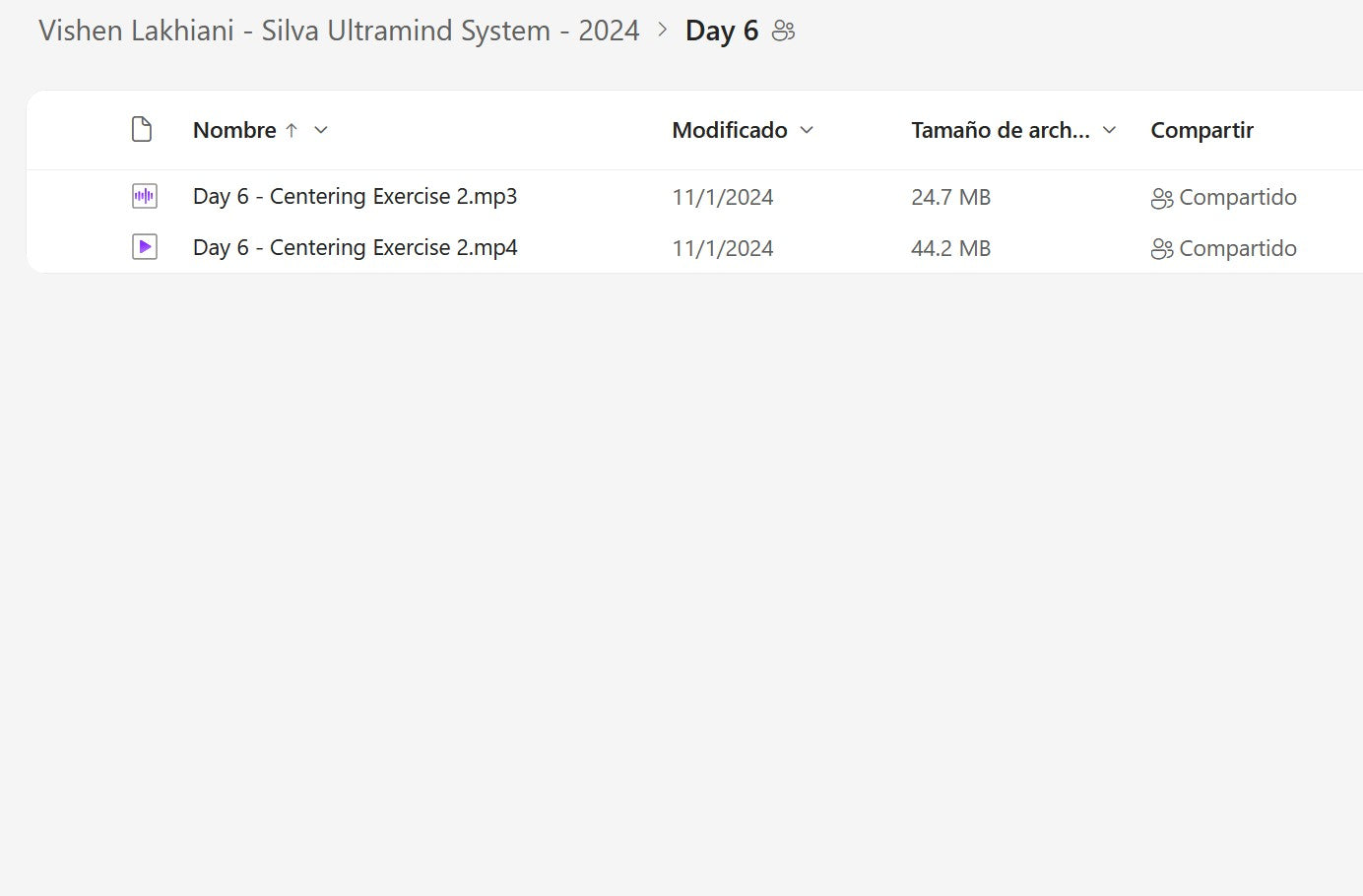Screen dimensions: 1363x896
Task: Click the file type column header icon
Action: [142, 130]
